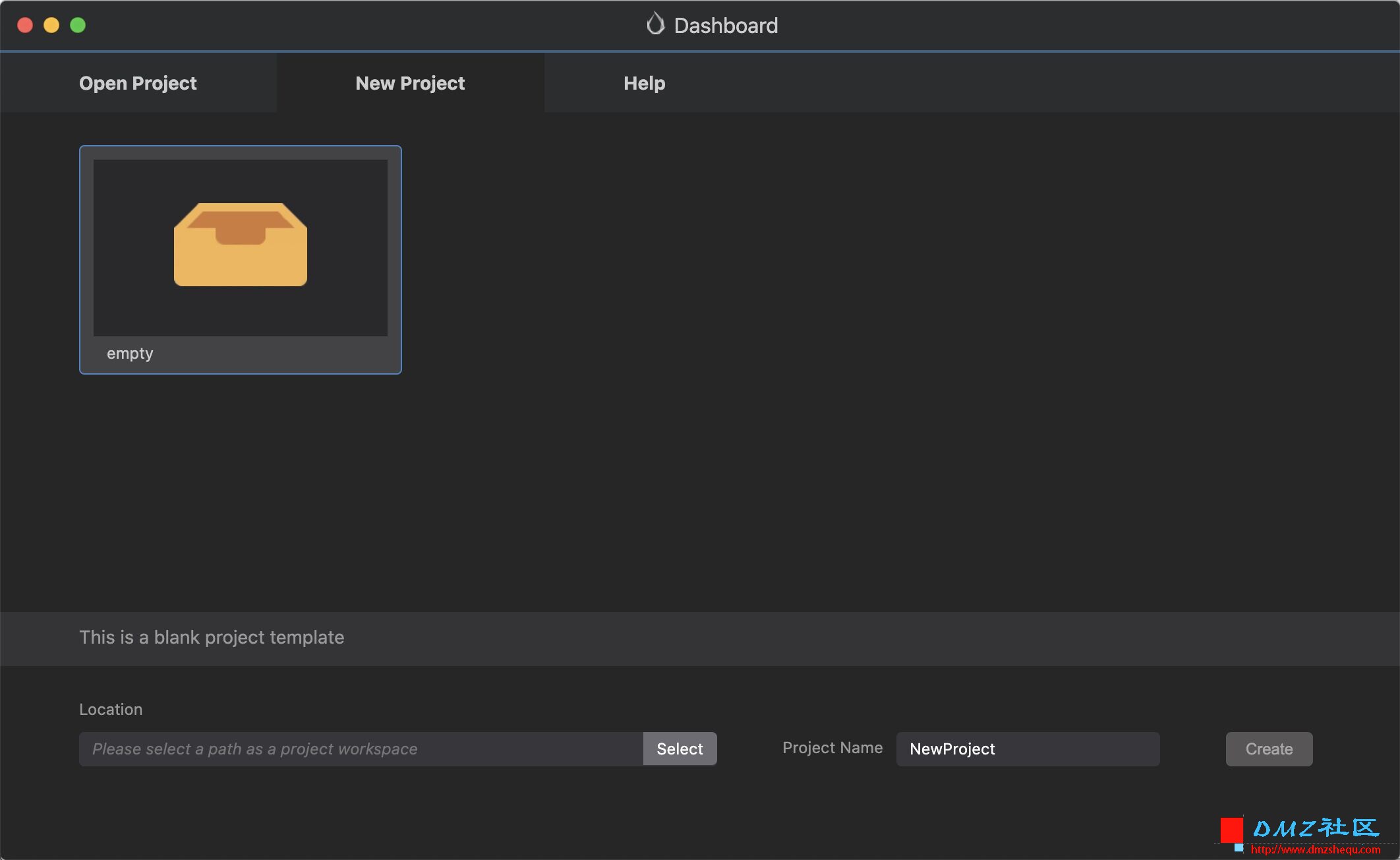Click the orange box template icon
Image resolution: width=1400 pixels, height=860 pixels.
pos(241,245)
